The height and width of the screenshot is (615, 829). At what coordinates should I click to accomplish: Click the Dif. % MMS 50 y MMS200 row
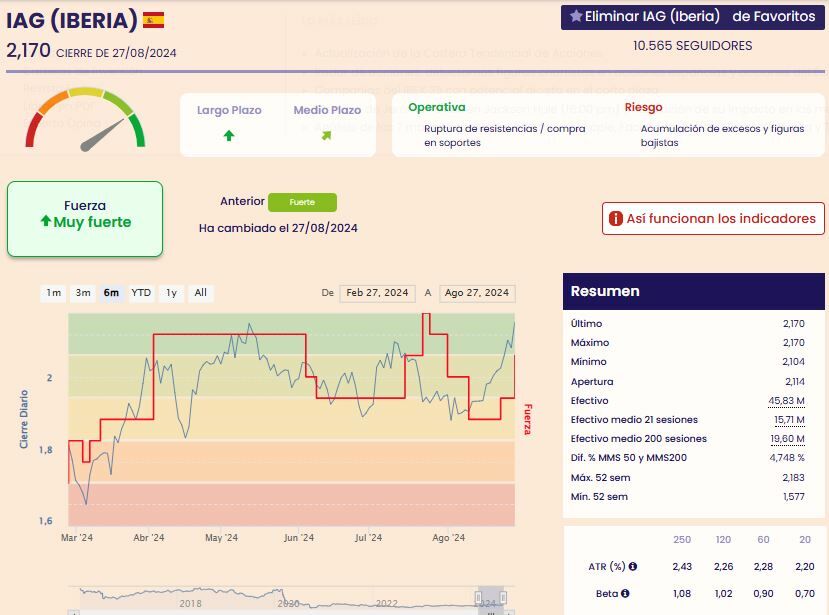(x=687, y=458)
